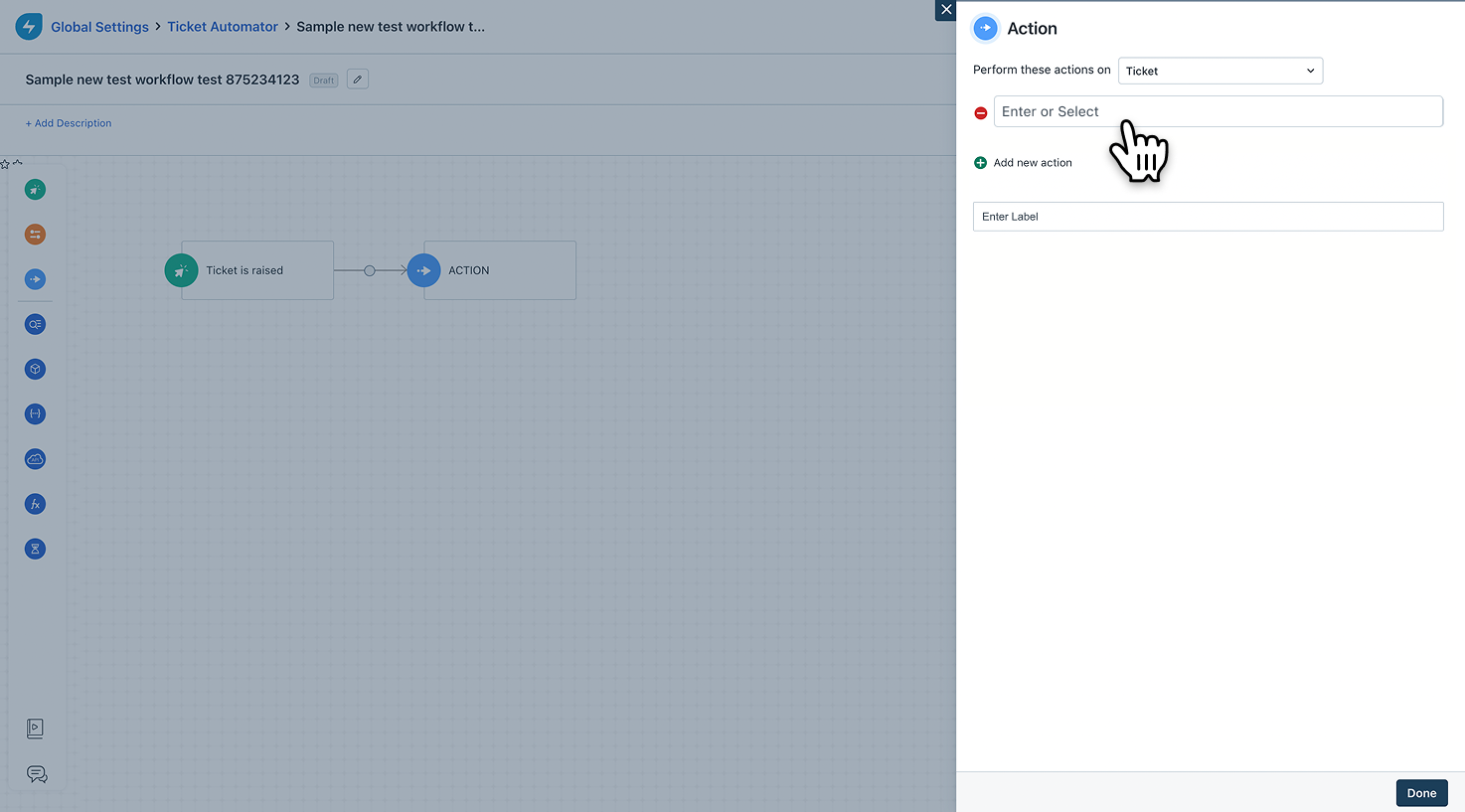The height and width of the screenshot is (812, 1465).
Task: Click the workflow title 'Sample new test workflow test 875234123'
Action: pos(162,80)
